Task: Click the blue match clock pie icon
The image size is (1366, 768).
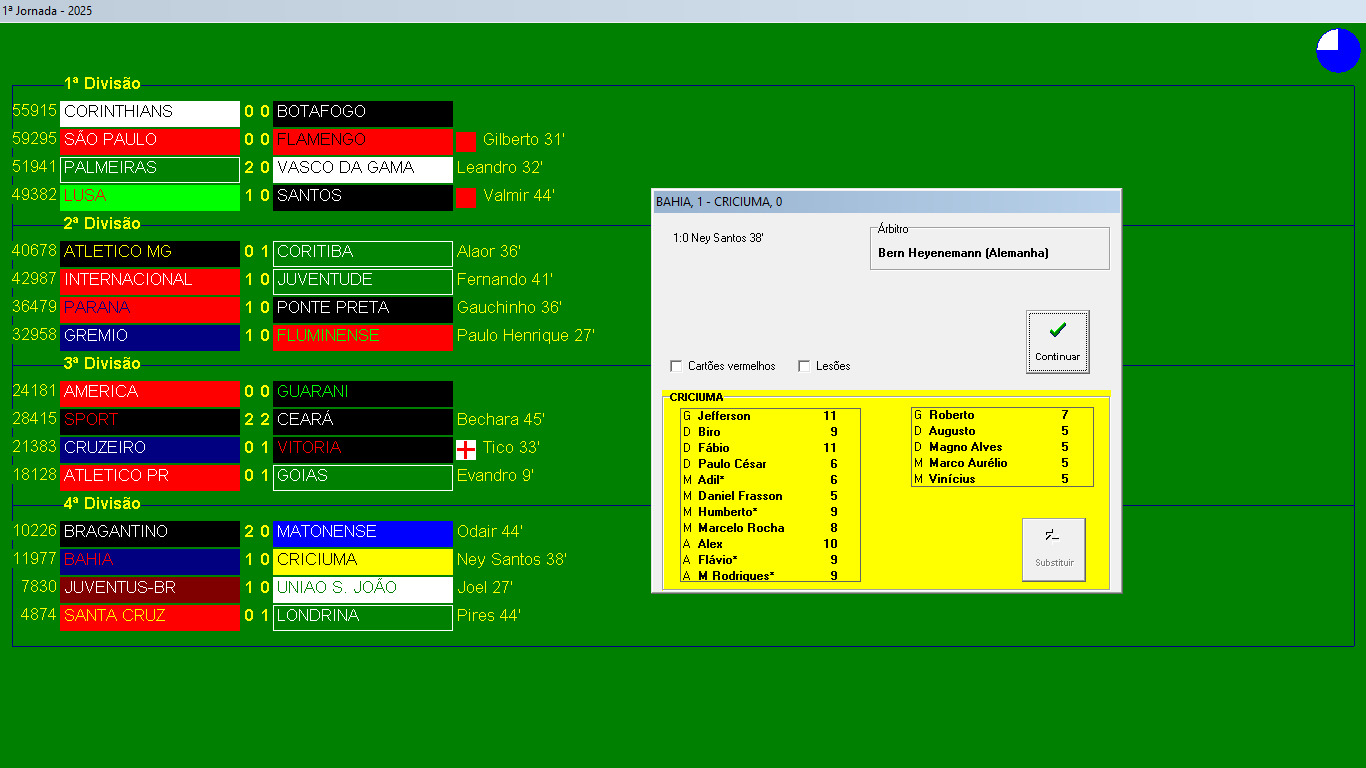Action: pos(1338,51)
